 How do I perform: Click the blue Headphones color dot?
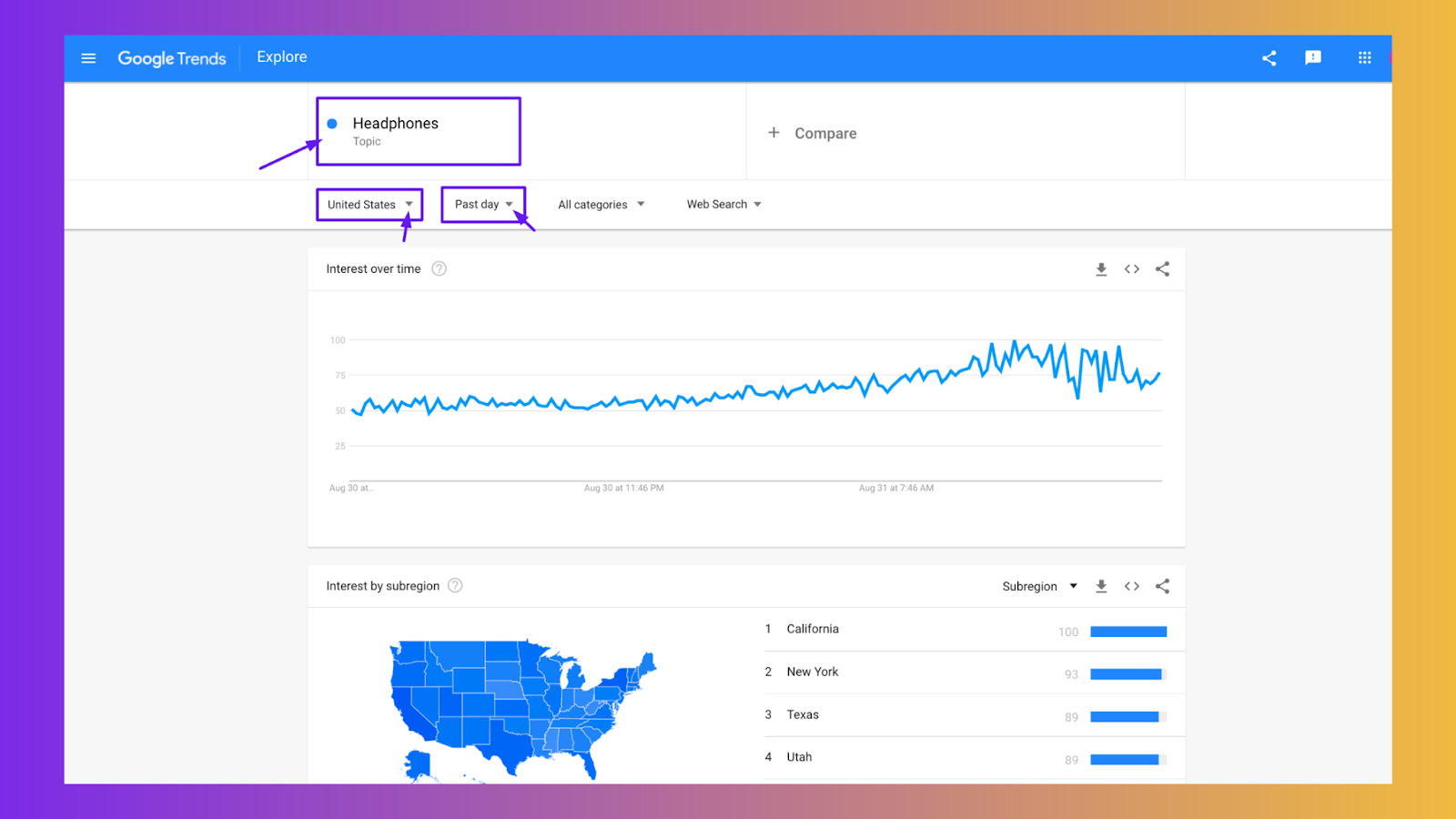(x=332, y=124)
